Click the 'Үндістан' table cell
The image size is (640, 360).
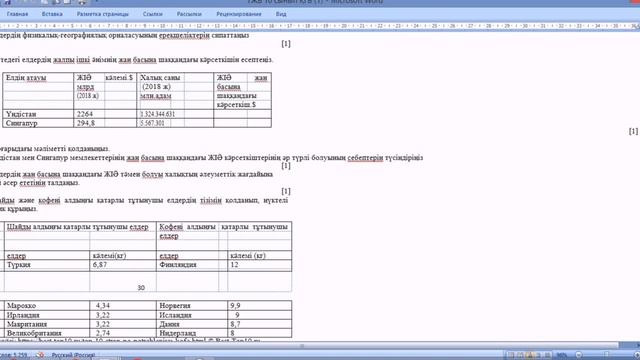38,114
